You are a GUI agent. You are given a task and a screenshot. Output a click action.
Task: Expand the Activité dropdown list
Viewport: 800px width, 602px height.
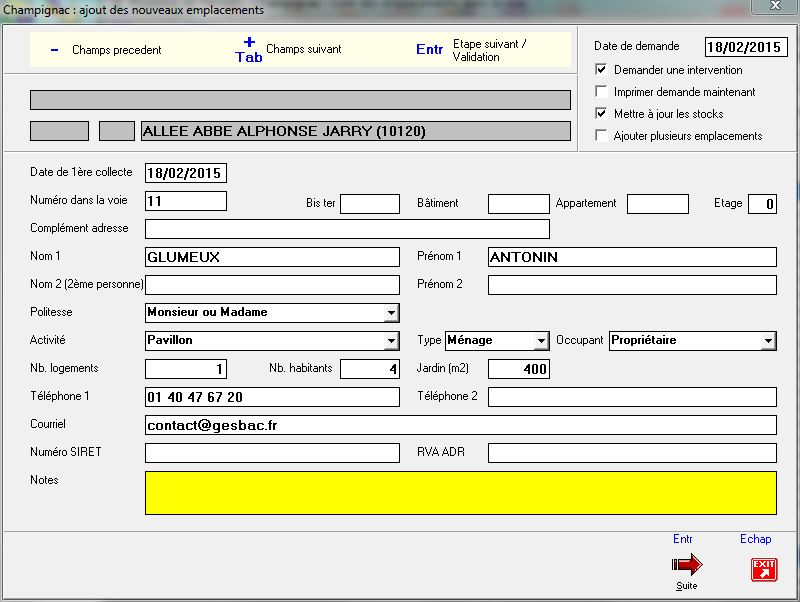tap(390, 341)
